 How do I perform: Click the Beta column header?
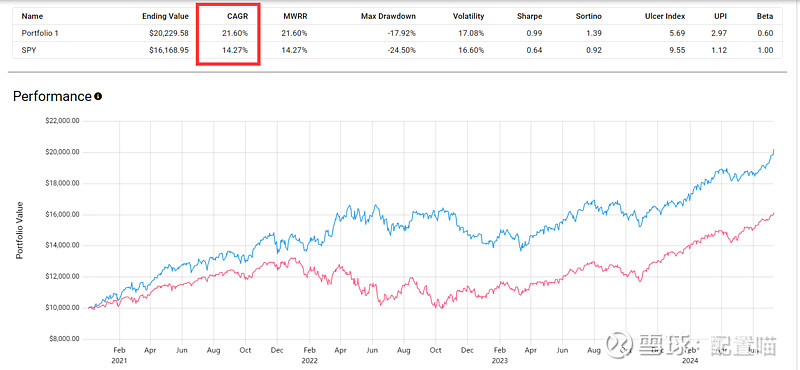click(765, 16)
